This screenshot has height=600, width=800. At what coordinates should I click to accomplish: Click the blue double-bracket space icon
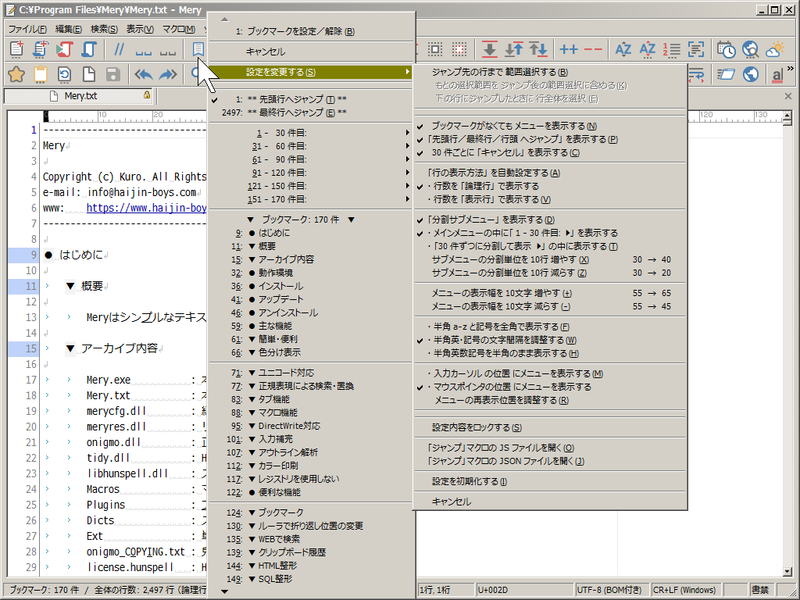(x=143, y=52)
